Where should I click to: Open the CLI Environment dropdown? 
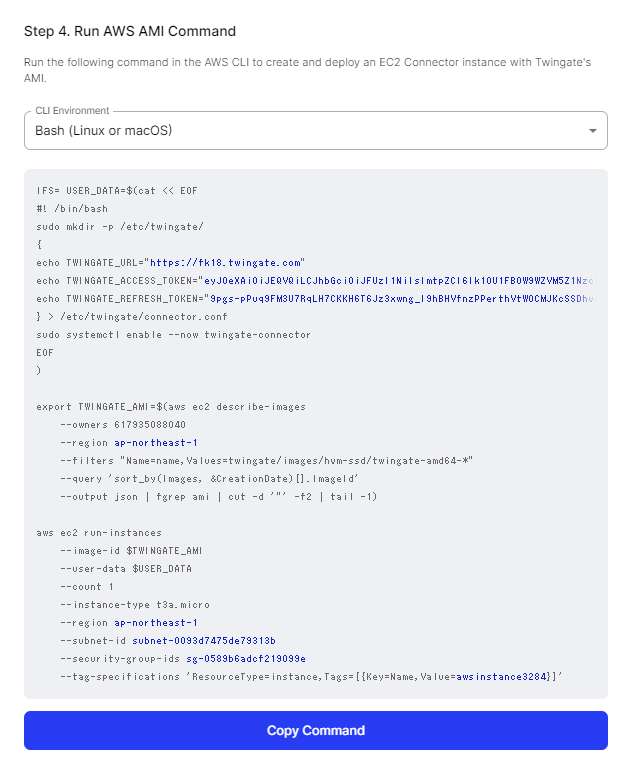tap(316, 131)
